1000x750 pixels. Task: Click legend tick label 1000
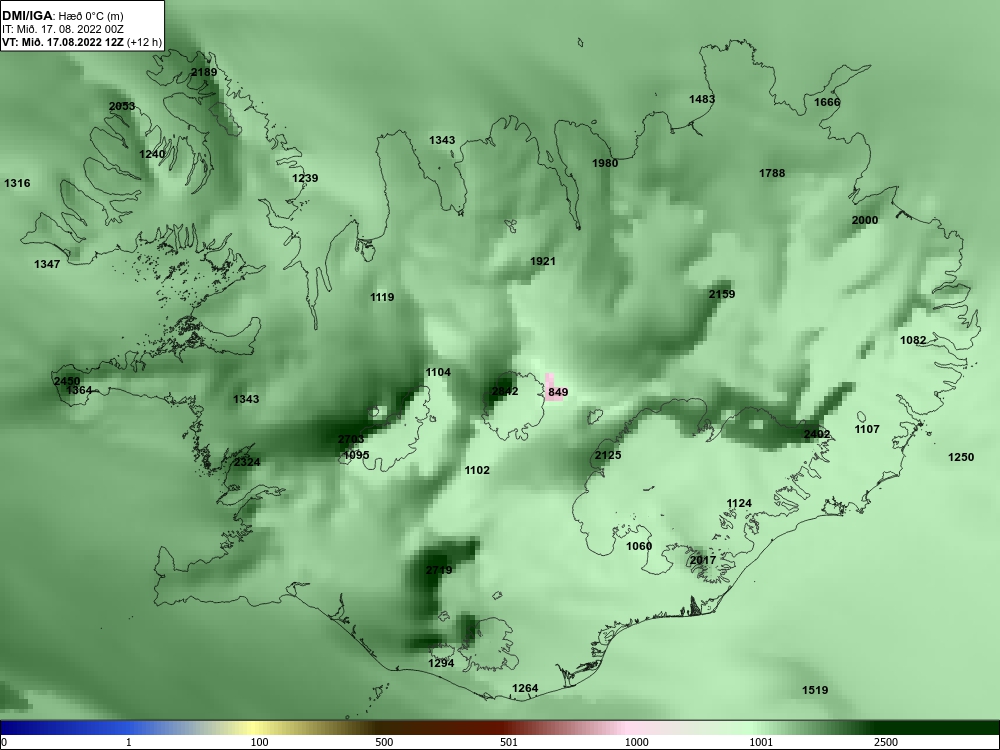(x=636, y=742)
